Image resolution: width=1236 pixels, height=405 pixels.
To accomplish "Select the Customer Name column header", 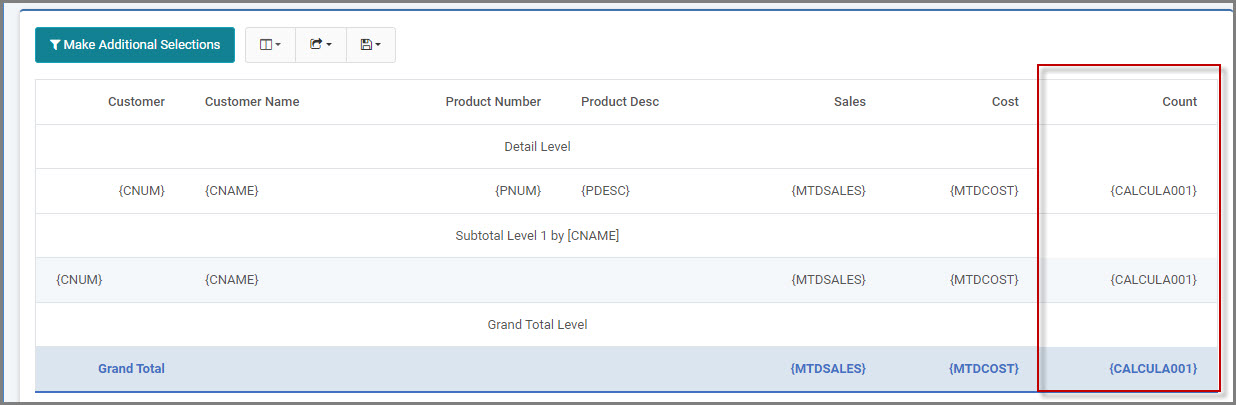I will (x=252, y=102).
